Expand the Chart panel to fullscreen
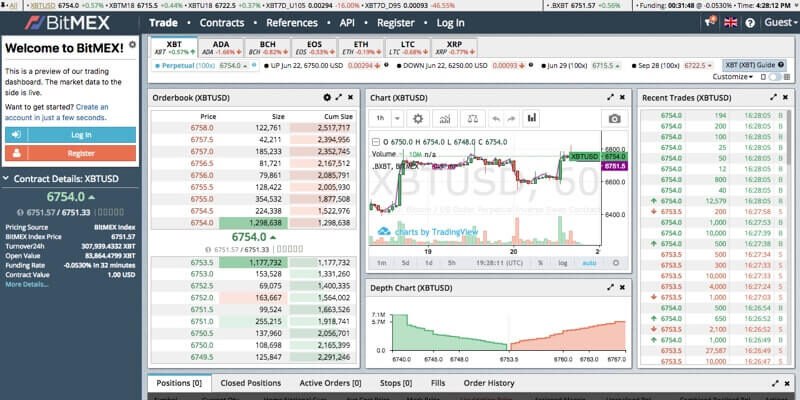The height and width of the screenshot is (400, 800). coord(610,97)
